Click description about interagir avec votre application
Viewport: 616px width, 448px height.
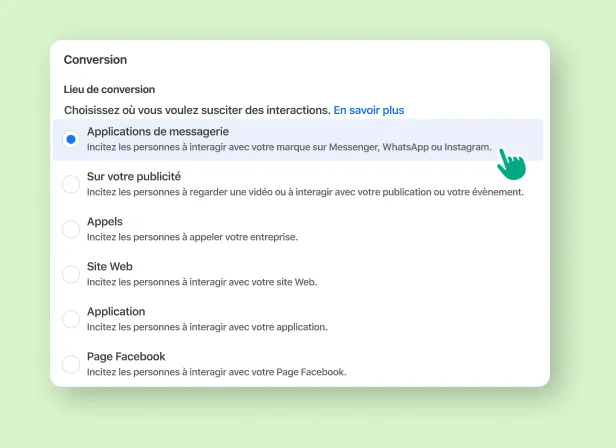(x=207, y=327)
